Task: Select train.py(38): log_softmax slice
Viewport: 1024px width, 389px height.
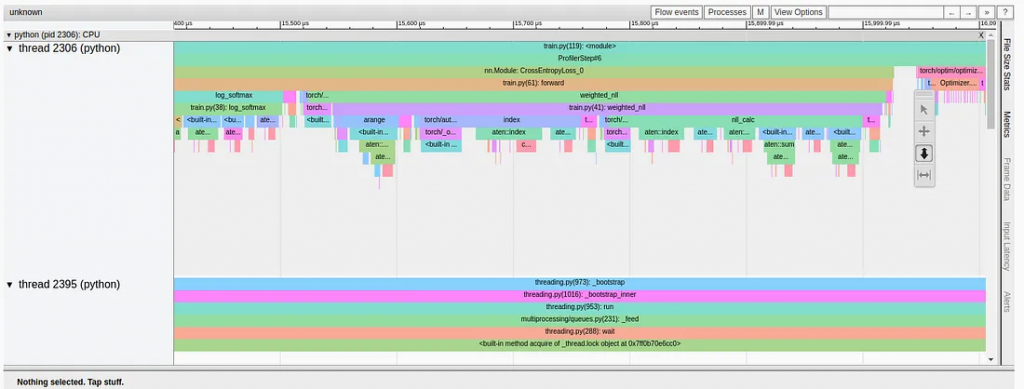Action: [x=228, y=108]
